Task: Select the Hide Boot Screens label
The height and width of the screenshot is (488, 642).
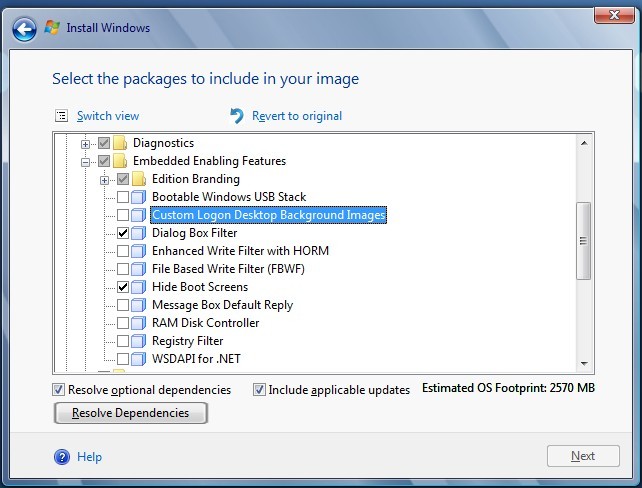Action: coord(200,287)
